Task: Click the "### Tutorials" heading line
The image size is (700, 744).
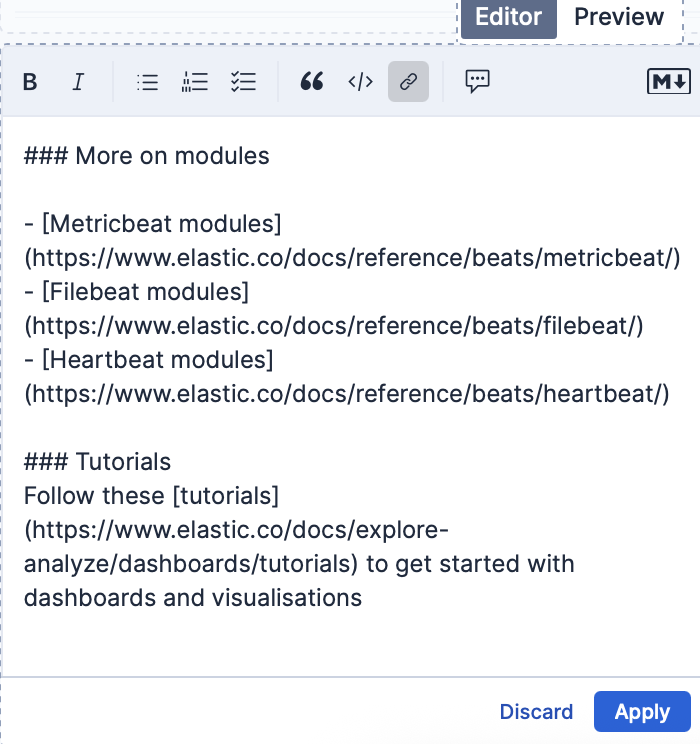Action: point(98,462)
